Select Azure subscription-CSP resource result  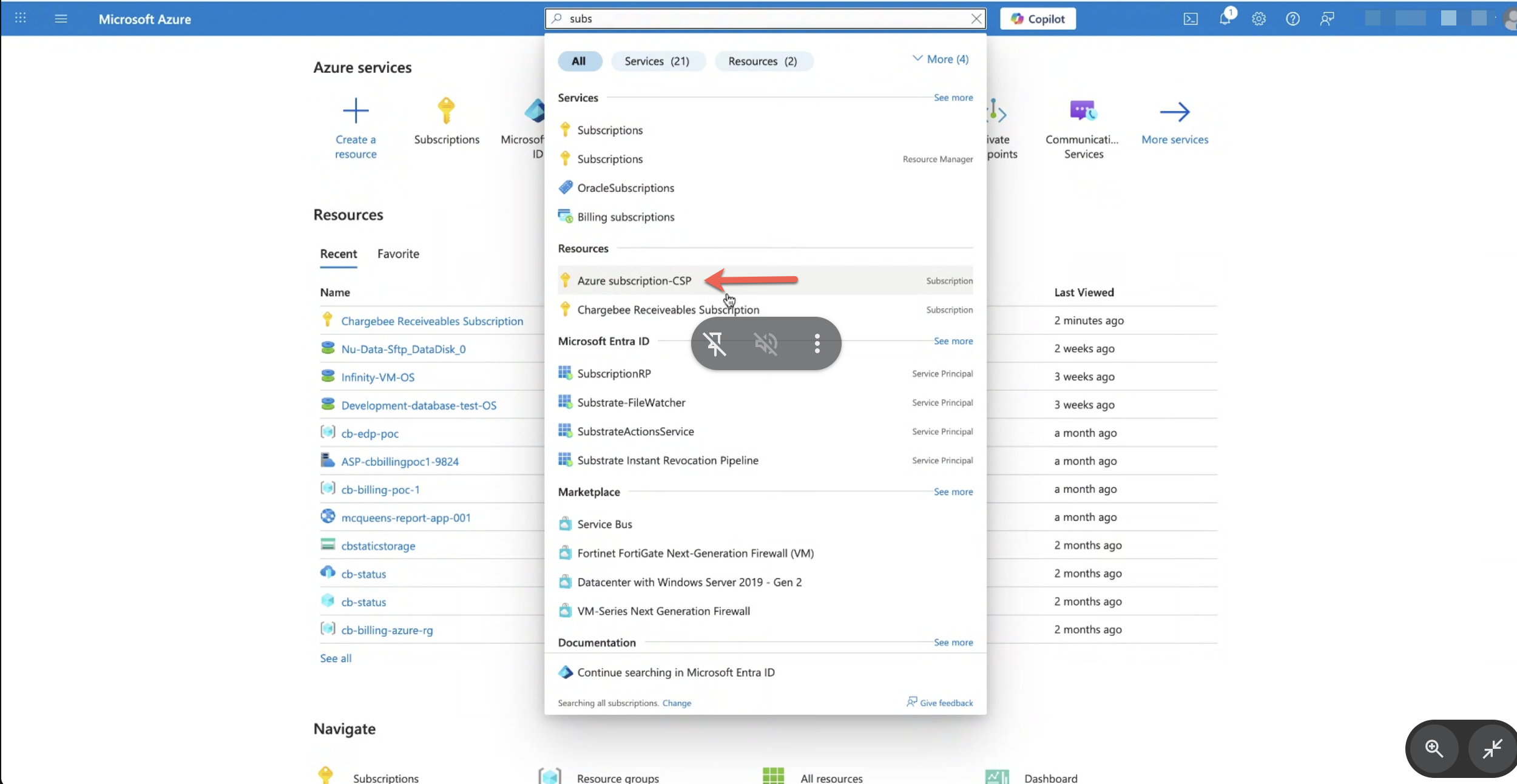tap(634, 281)
